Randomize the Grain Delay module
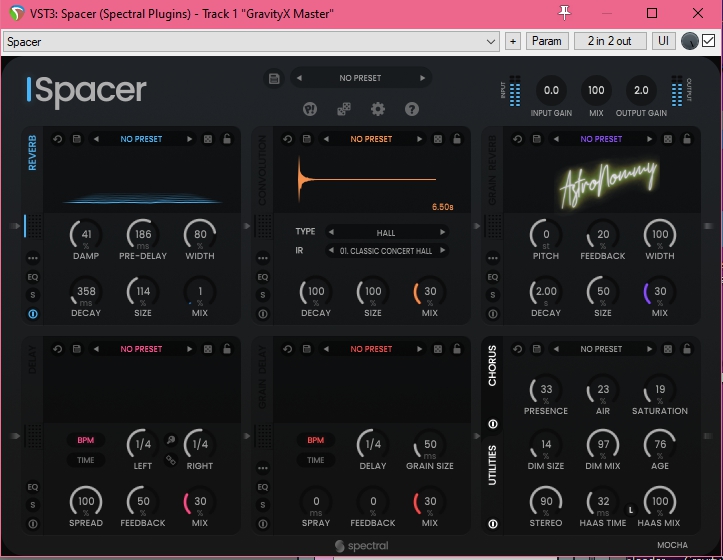Viewport: 723px width, 560px height. tap(438, 349)
